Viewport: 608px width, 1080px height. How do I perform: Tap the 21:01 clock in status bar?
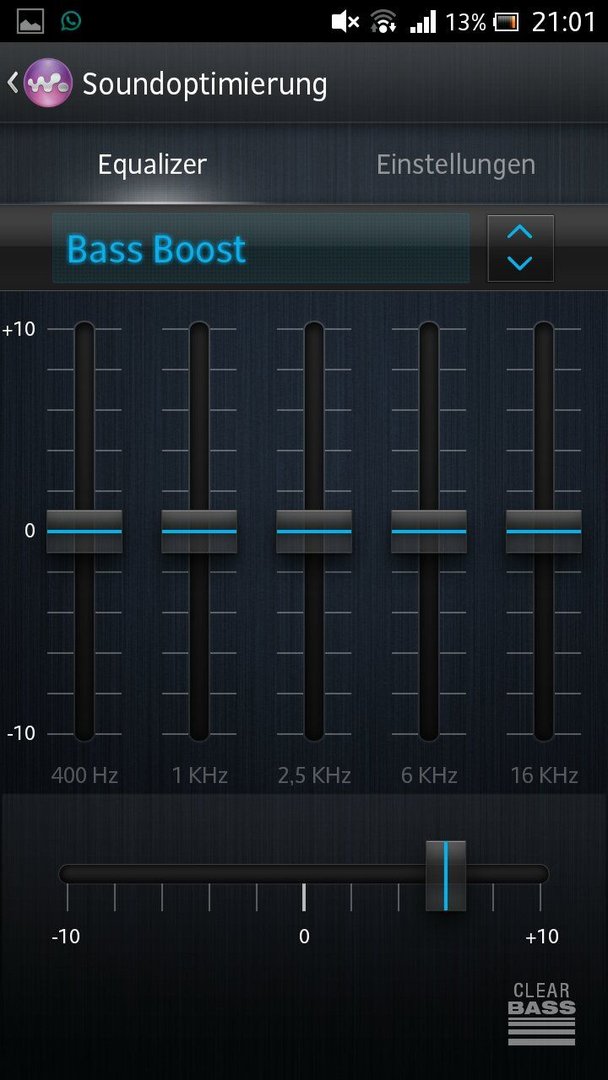coord(563,22)
